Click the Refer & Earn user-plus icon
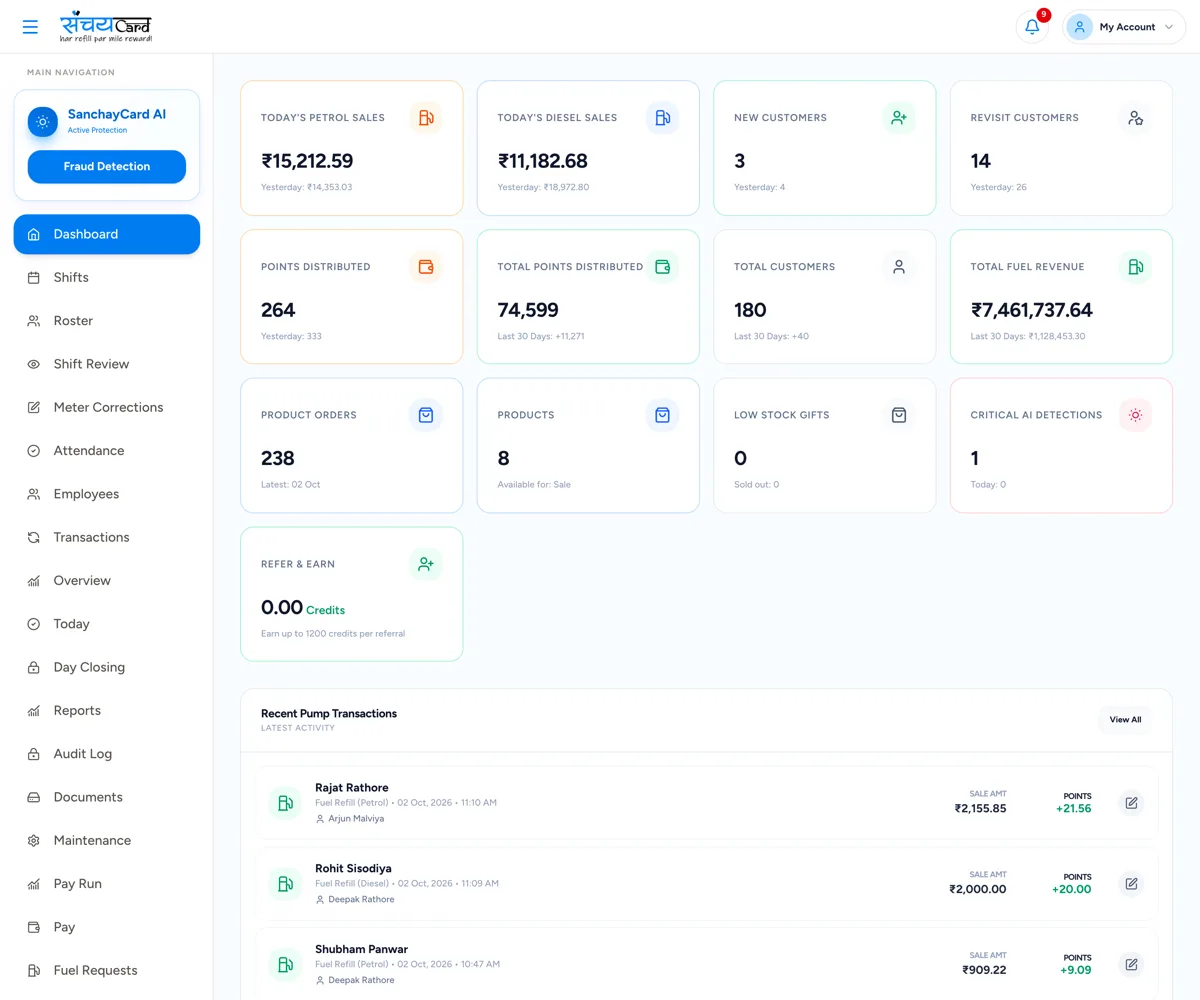 [426, 564]
